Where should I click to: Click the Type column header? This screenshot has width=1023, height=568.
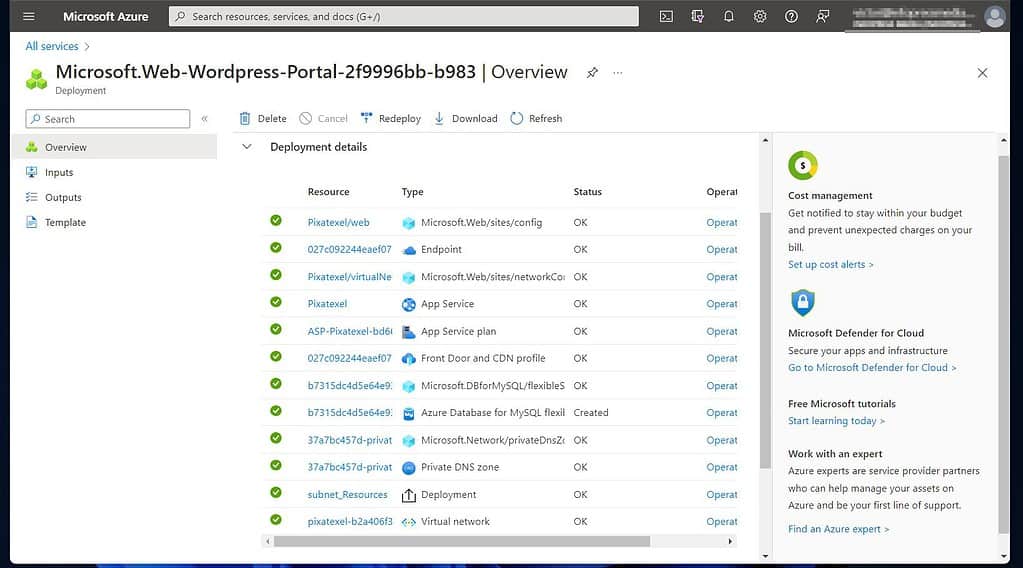tap(412, 192)
